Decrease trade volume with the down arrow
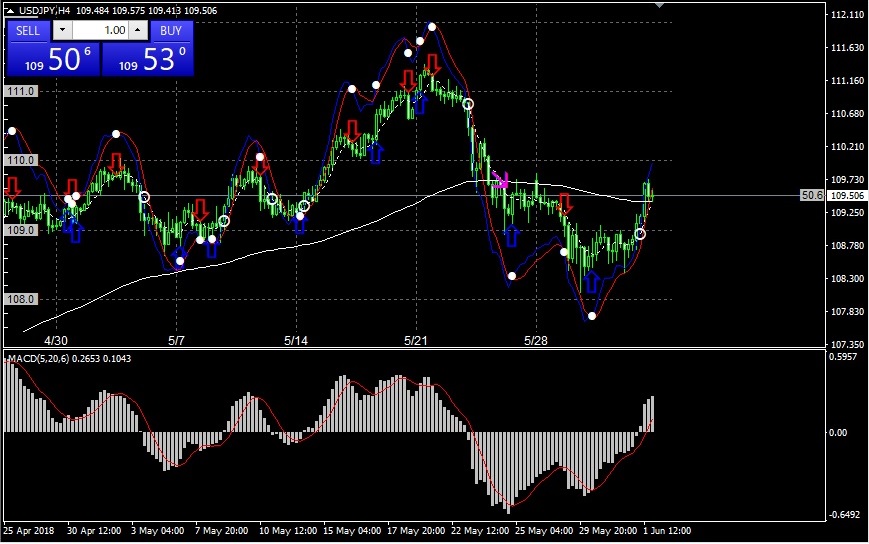 tap(62, 30)
